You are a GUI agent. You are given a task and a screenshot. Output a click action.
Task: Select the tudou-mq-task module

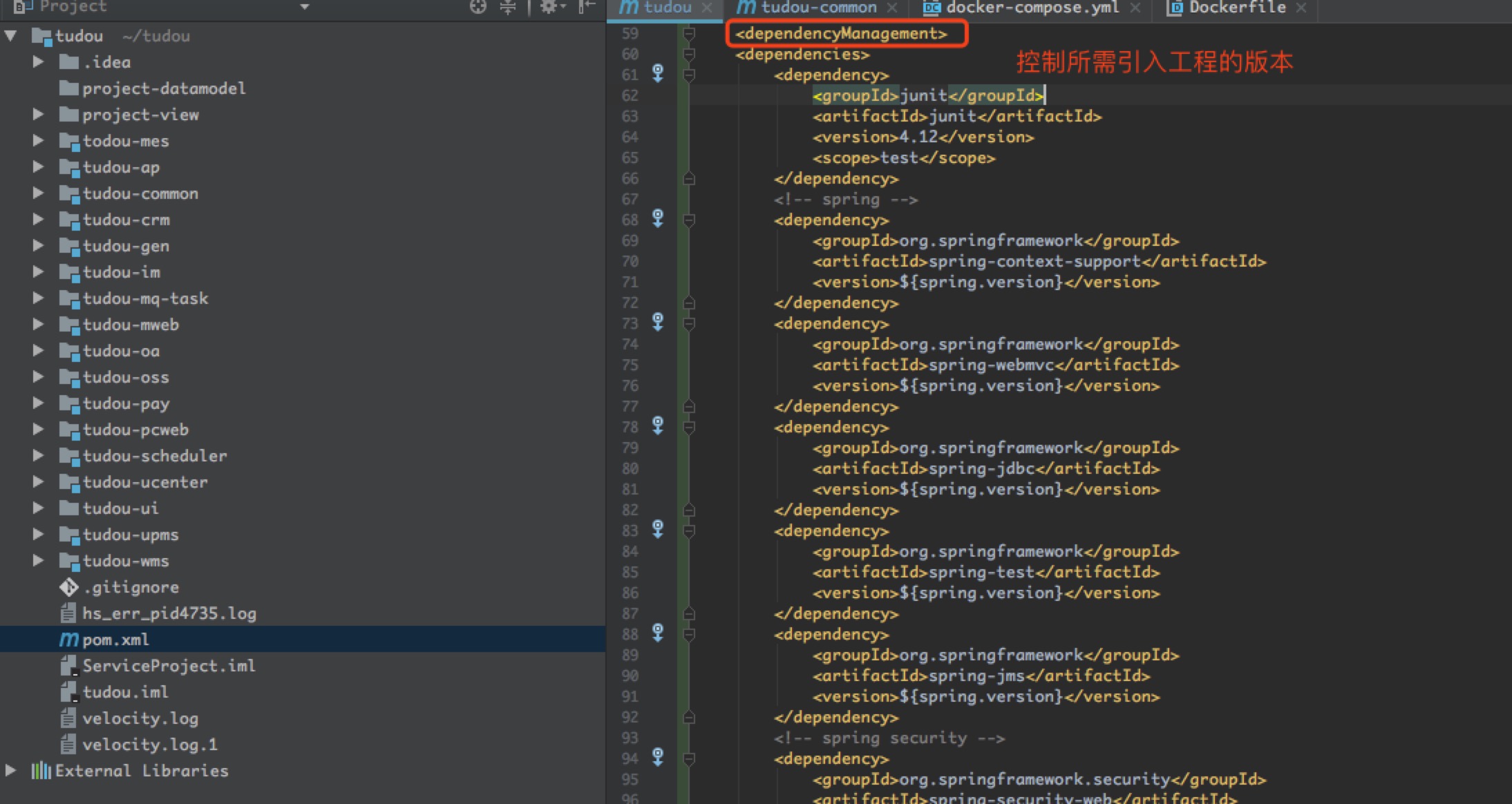(145, 298)
